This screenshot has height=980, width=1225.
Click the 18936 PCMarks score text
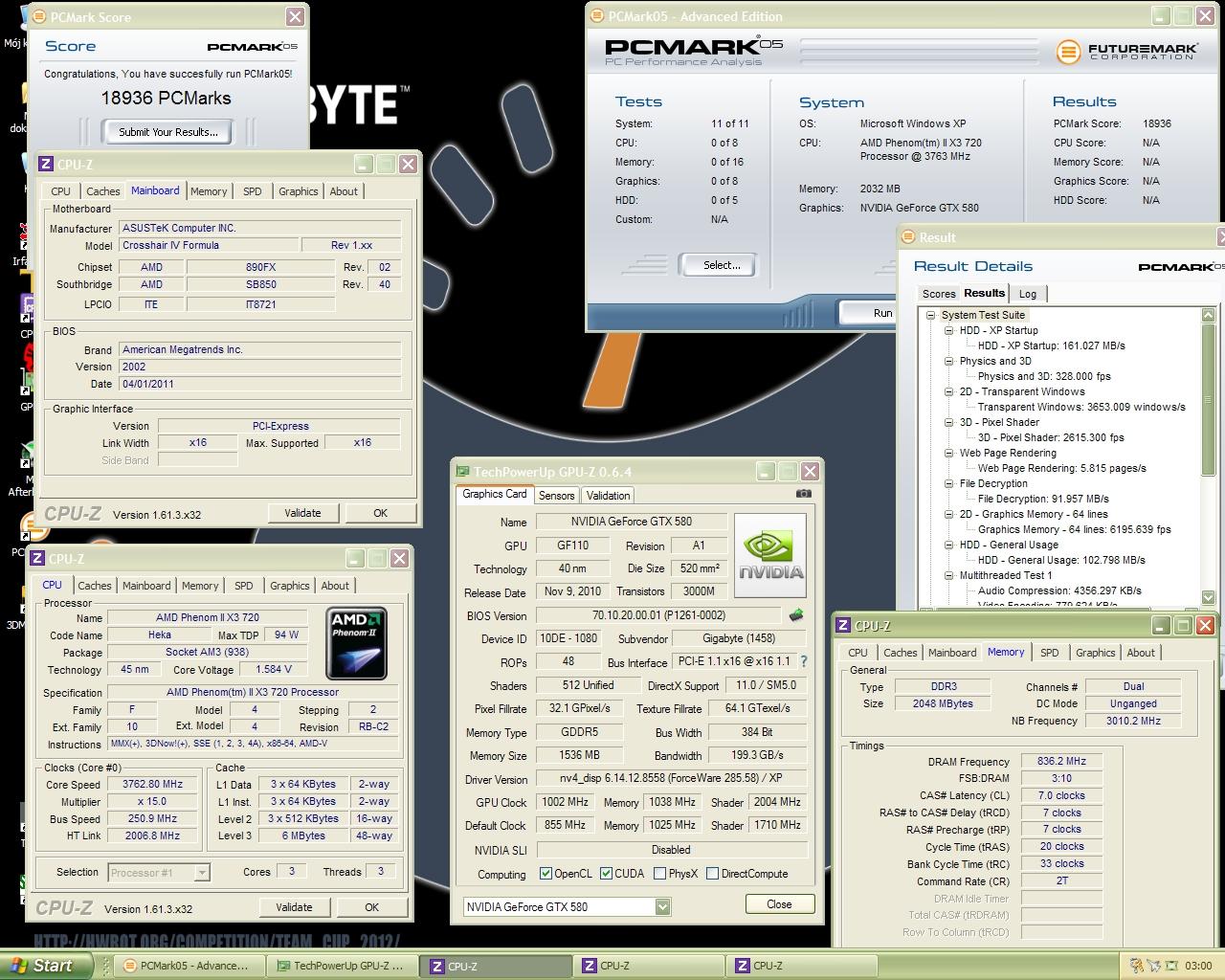(x=166, y=98)
